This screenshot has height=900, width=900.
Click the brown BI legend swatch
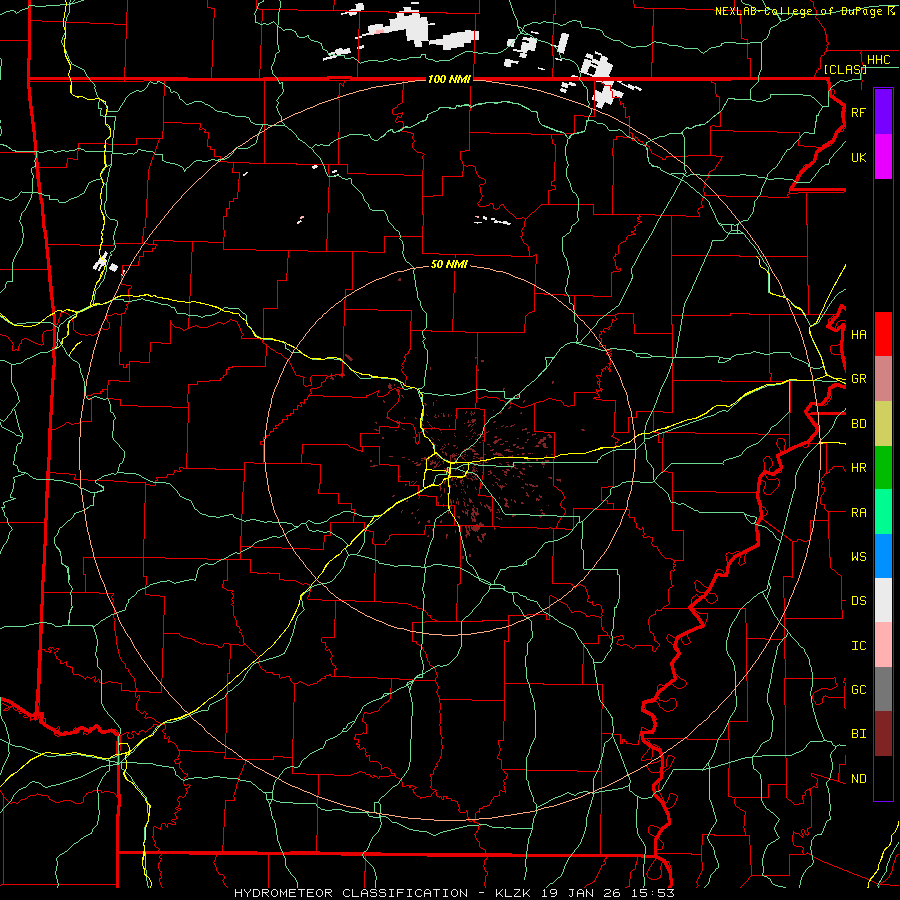(883, 734)
